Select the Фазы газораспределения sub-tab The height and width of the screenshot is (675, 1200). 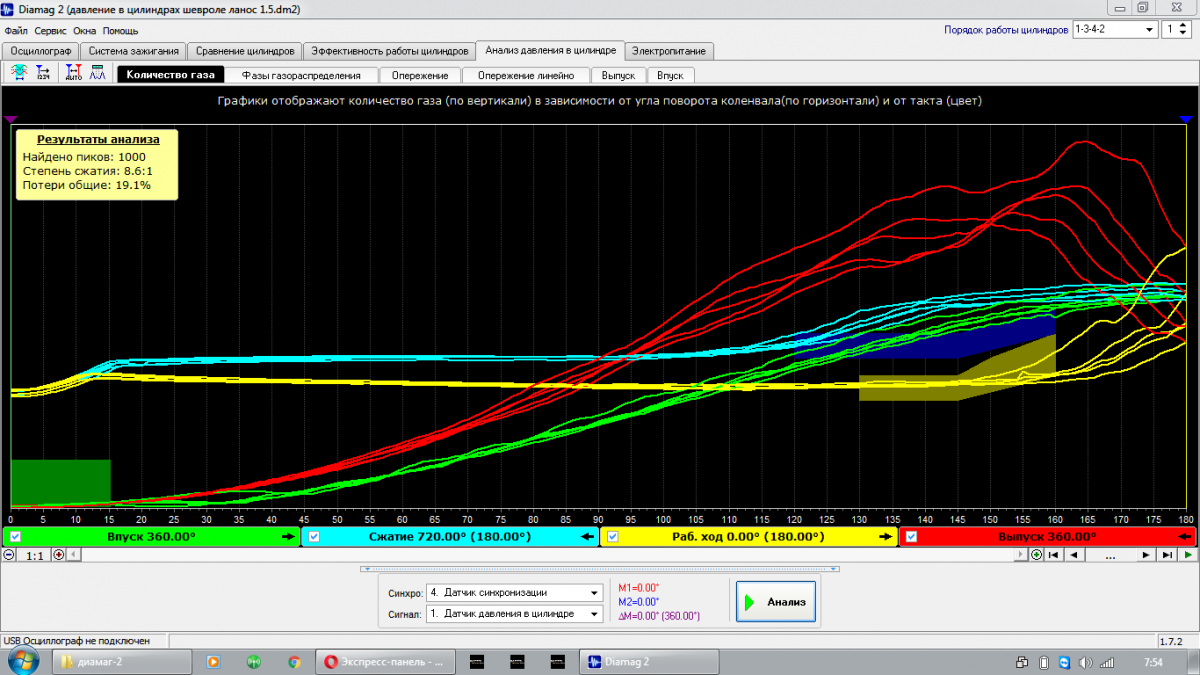301,75
